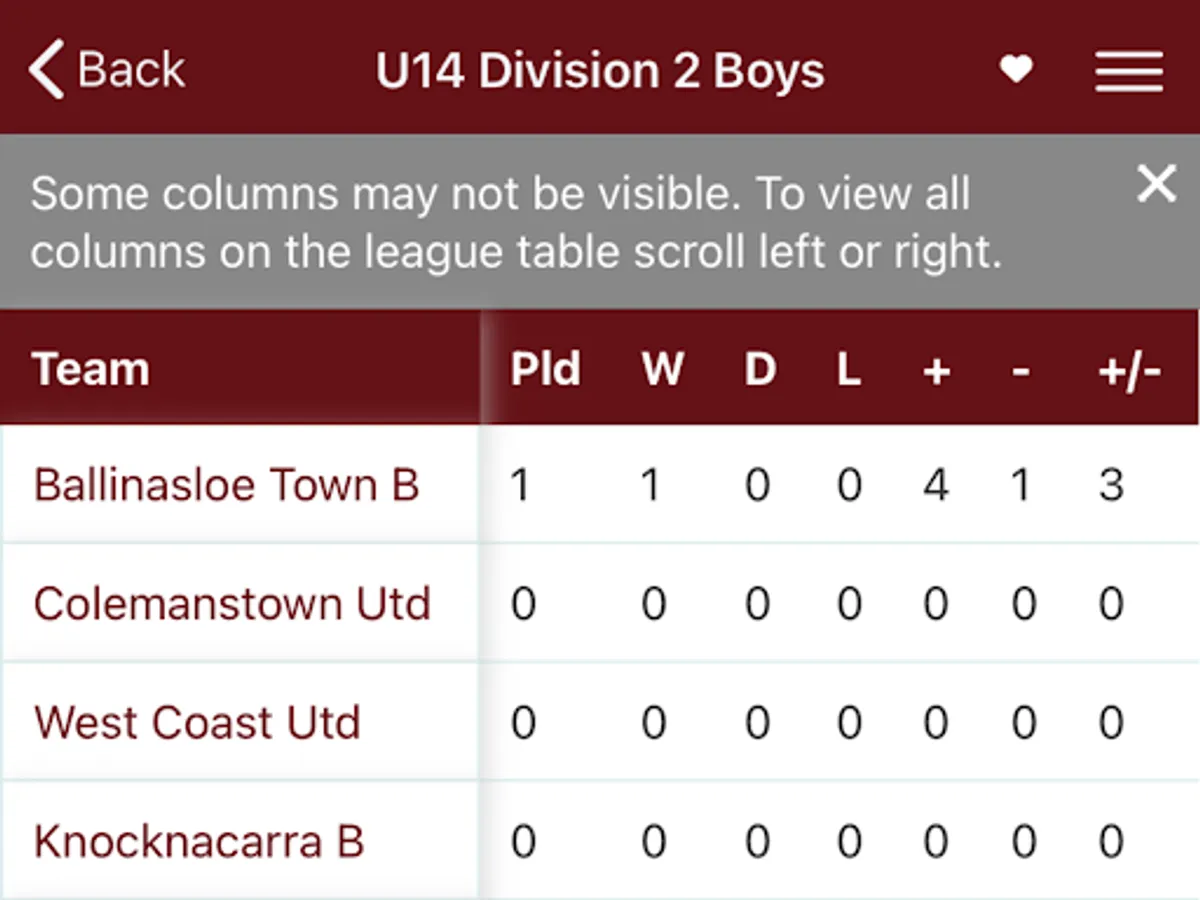Click the W column header
1200x900 pixels.
click(662, 369)
